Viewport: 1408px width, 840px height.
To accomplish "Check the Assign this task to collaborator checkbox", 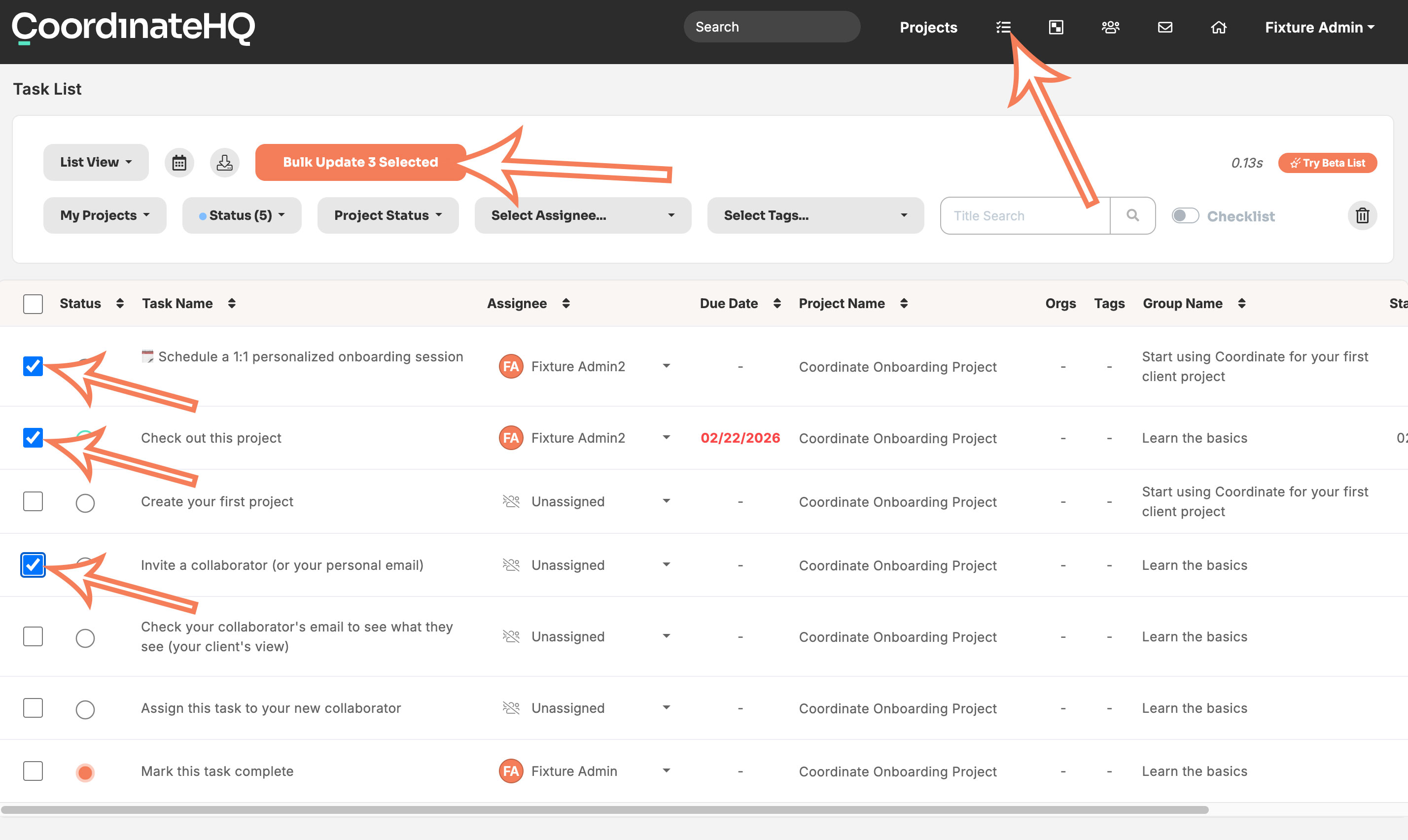I will pos(33,708).
